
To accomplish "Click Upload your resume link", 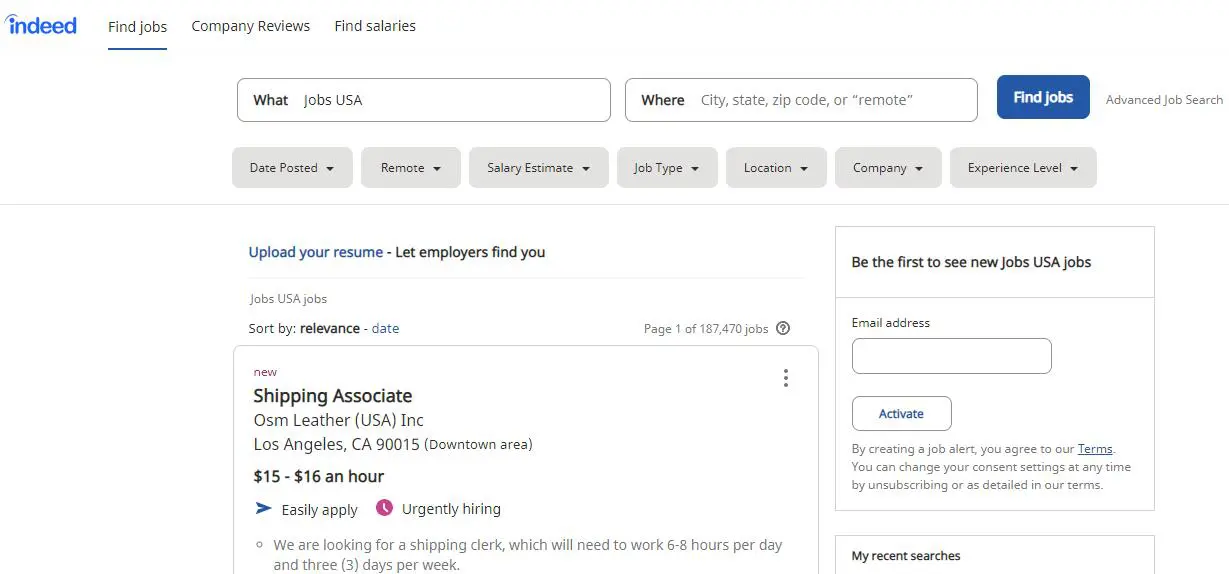I will click(x=316, y=252).
